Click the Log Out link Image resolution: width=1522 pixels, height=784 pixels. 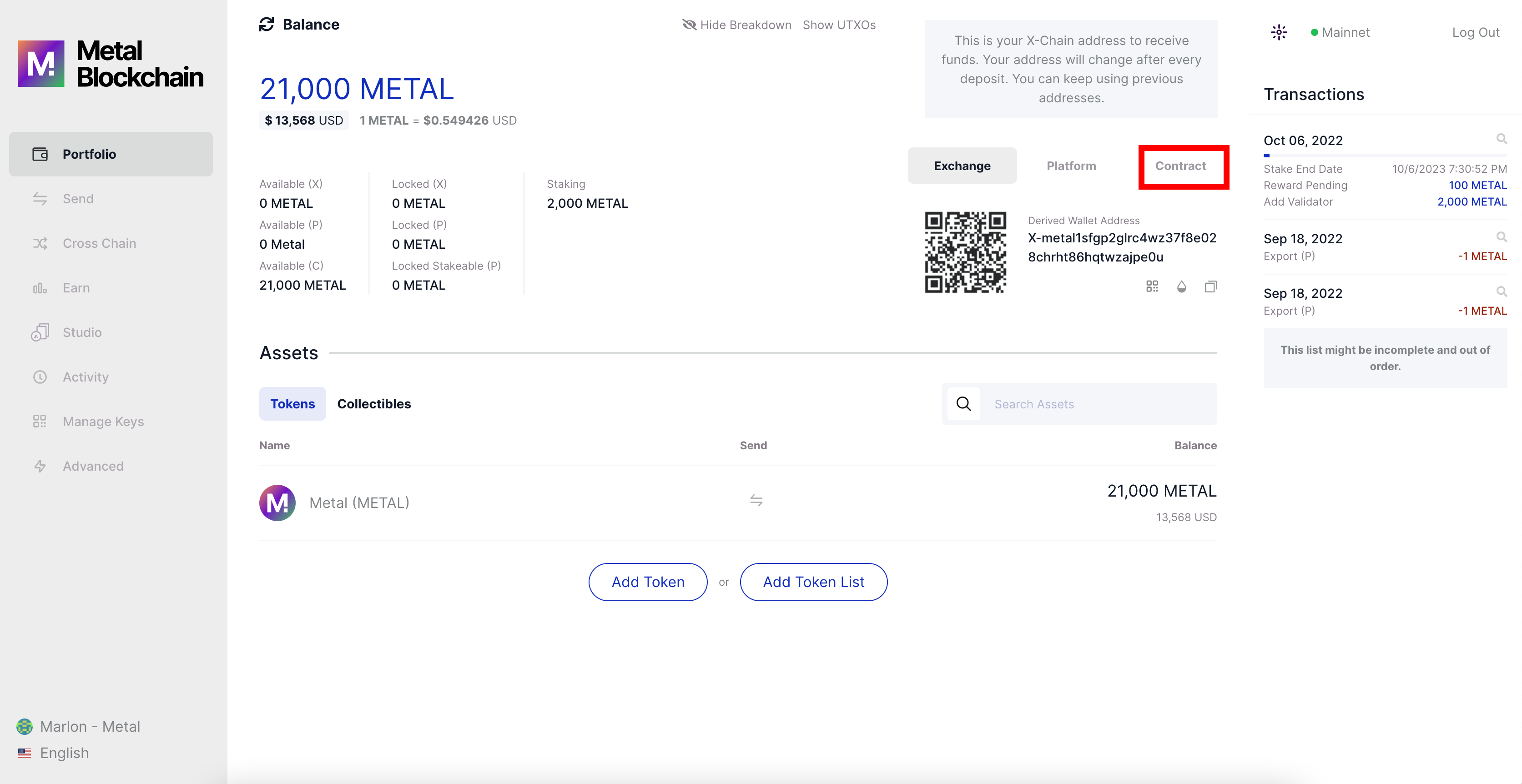tap(1475, 32)
